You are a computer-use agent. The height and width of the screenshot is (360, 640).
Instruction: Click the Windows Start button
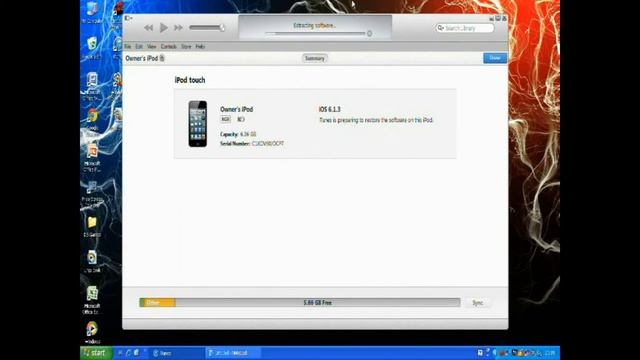point(96,353)
